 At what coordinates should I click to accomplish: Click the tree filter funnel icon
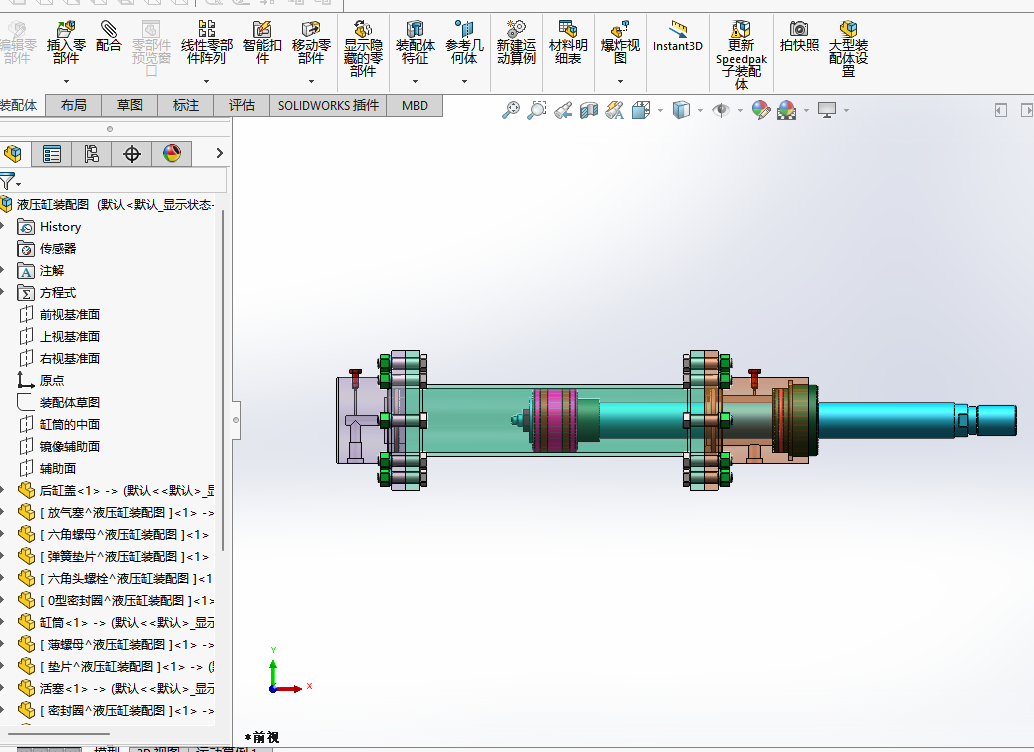pyautogui.click(x=7, y=181)
